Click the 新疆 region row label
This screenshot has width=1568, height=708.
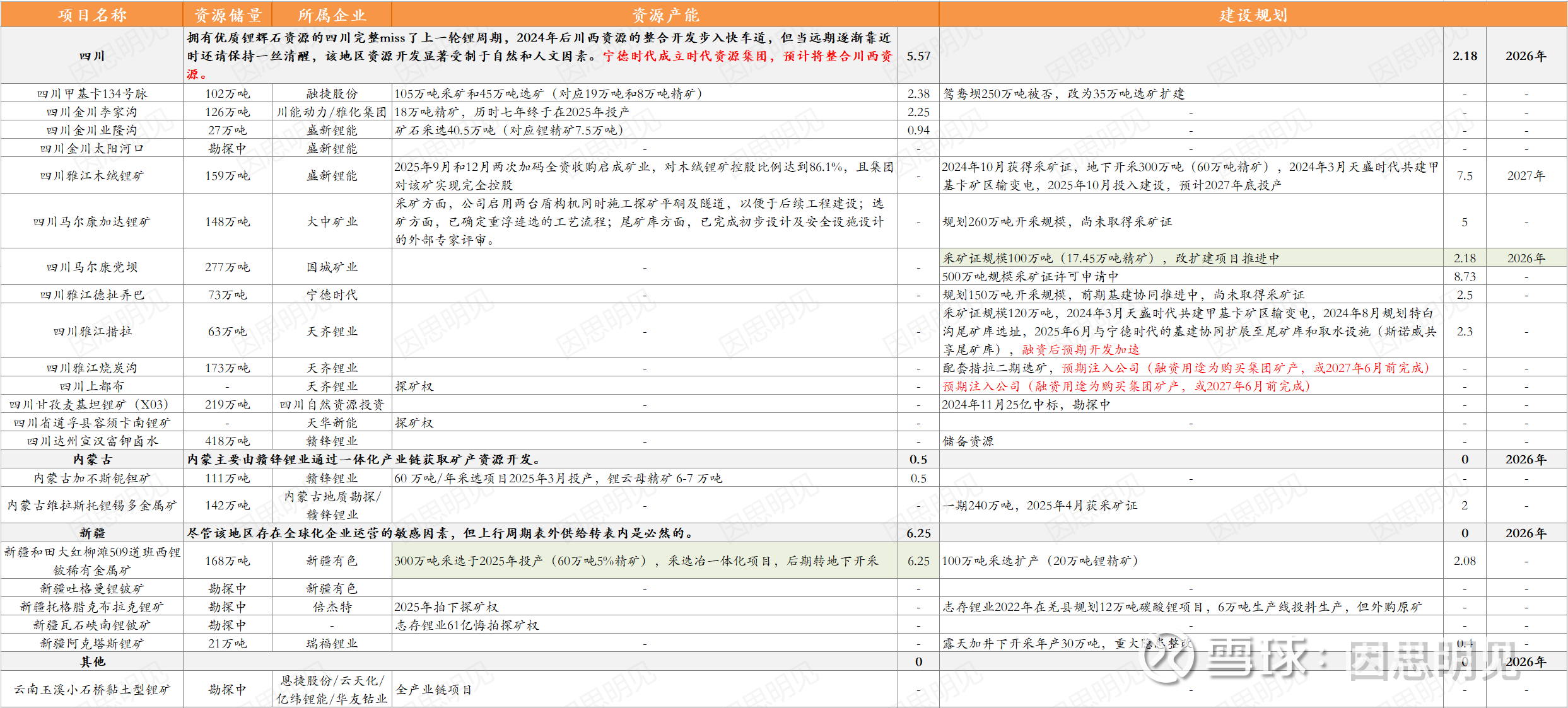[x=92, y=533]
